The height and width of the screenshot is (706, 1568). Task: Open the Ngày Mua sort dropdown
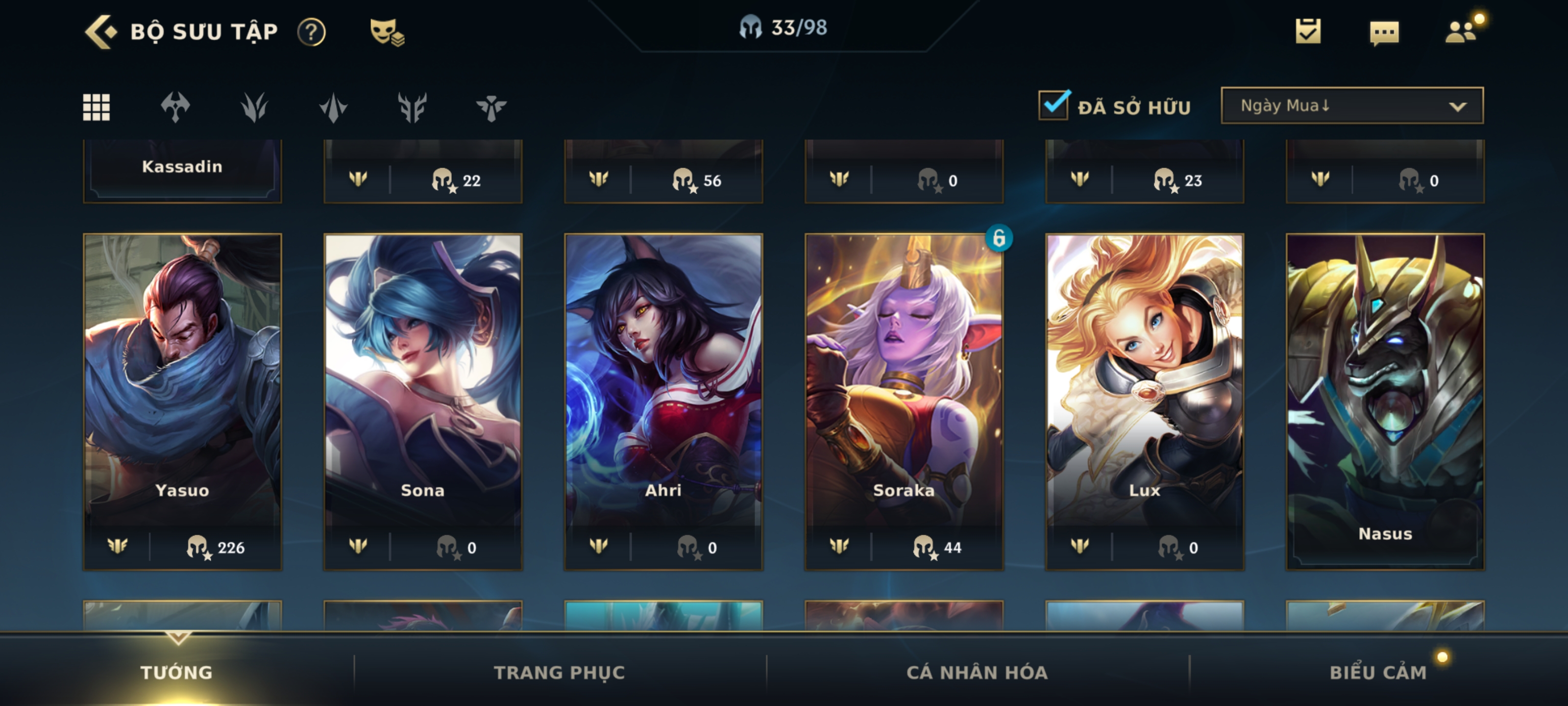tap(1352, 105)
